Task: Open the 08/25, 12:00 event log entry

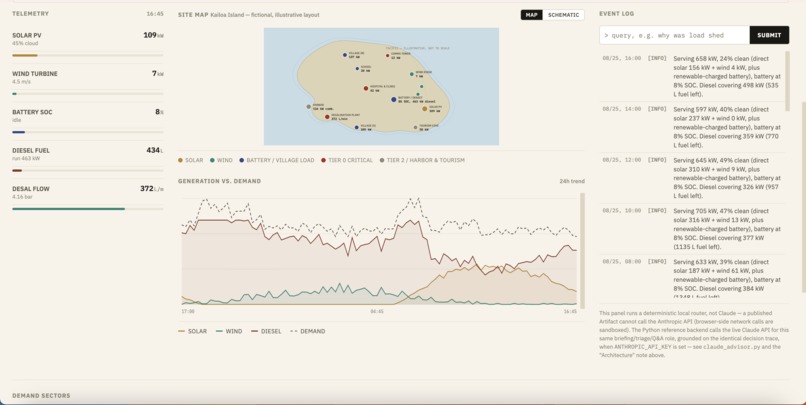Action: [x=692, y=178]
